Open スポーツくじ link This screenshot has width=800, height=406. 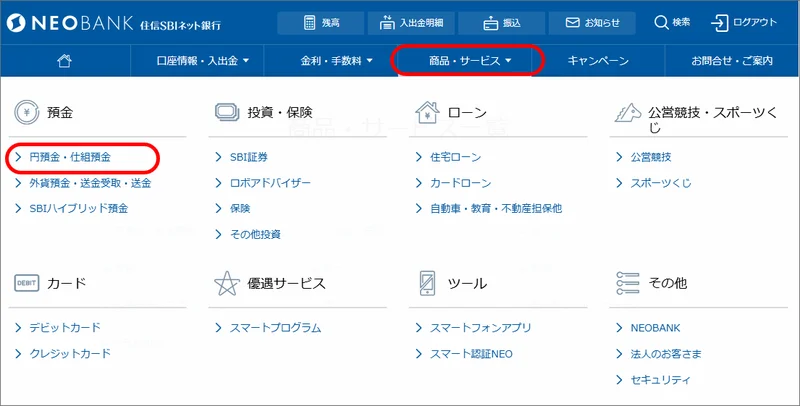point(661,183)
